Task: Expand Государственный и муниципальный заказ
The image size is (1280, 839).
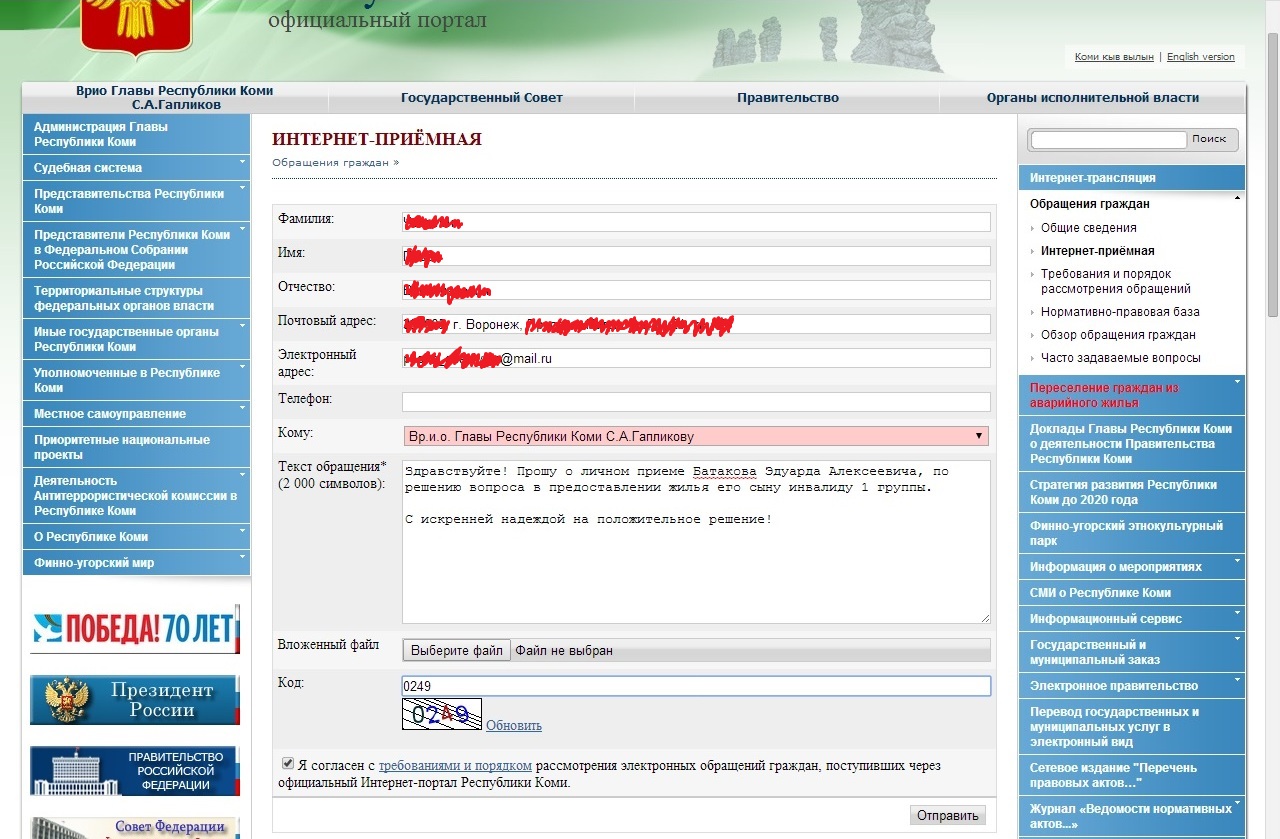Action: (x=1132, y=652)
